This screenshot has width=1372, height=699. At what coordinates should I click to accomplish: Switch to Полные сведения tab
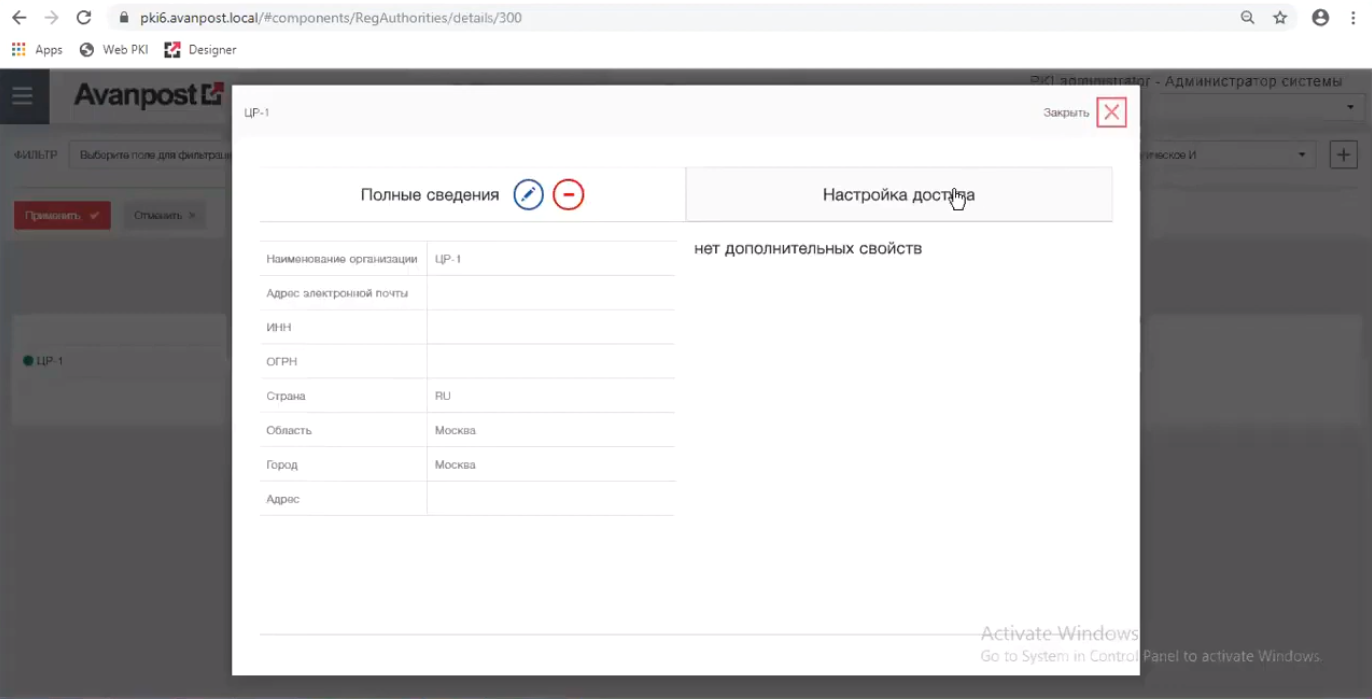[x=430, y=195]
